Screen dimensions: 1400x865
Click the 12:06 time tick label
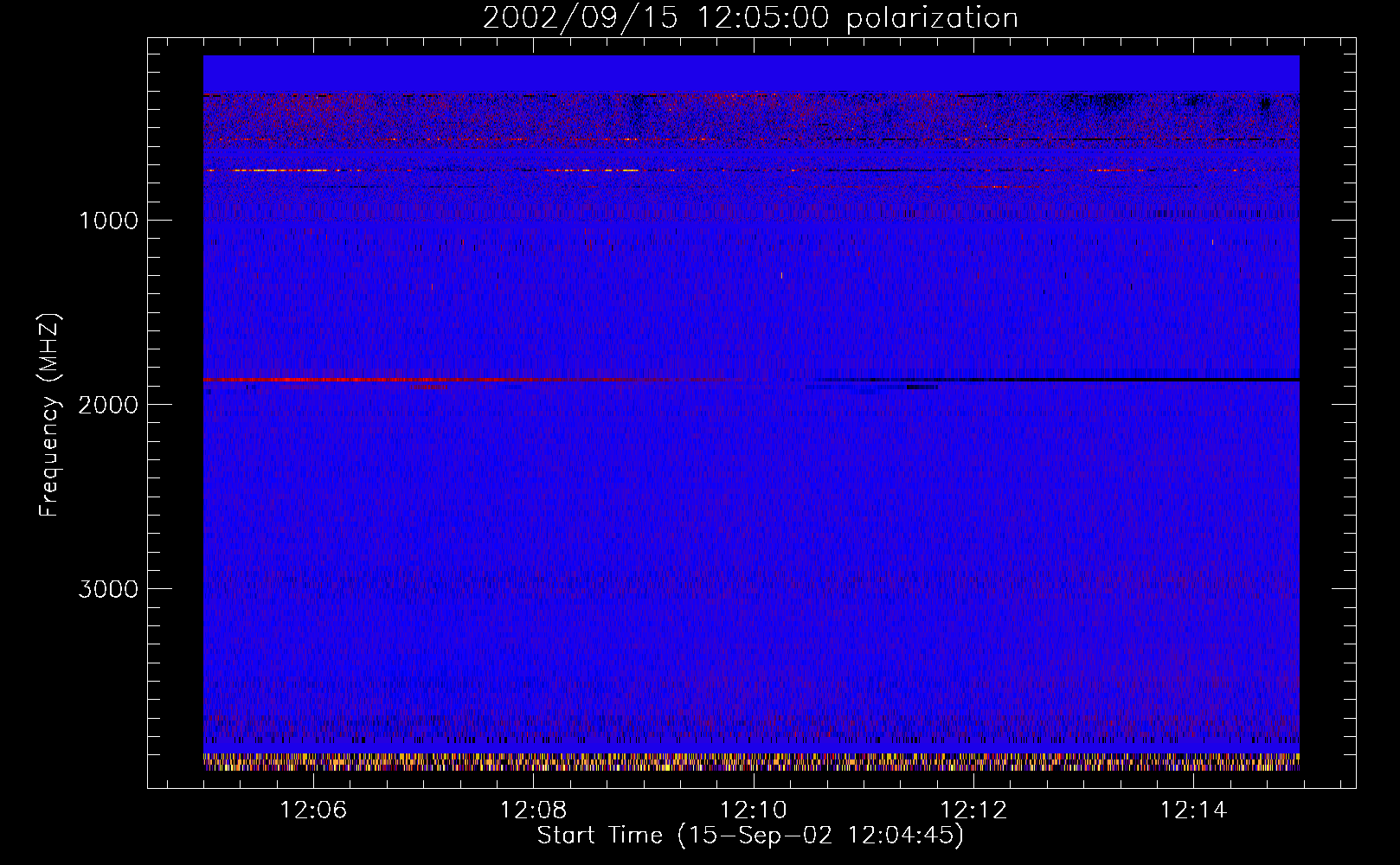[x=313, y=811]
